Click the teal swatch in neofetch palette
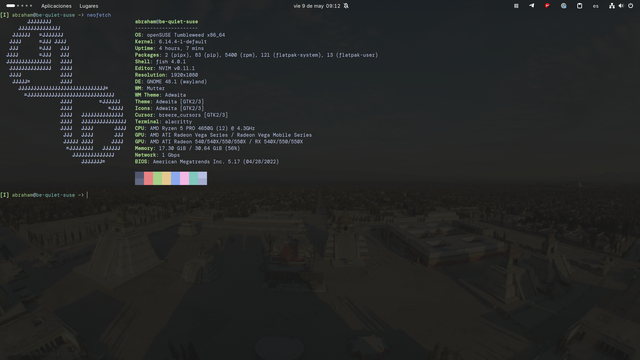The image size is (640, 360). 193,178
